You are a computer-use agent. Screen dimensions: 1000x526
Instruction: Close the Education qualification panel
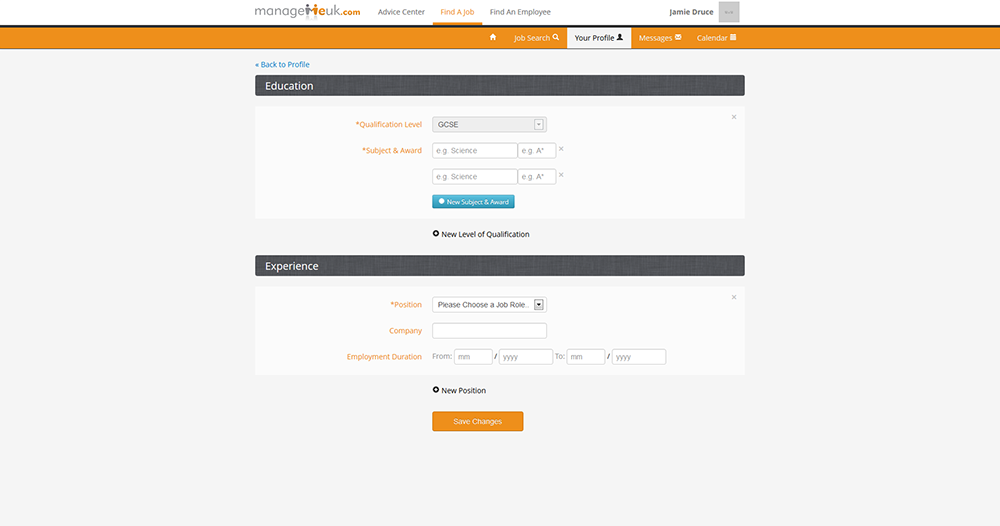(x=734, y=117)
